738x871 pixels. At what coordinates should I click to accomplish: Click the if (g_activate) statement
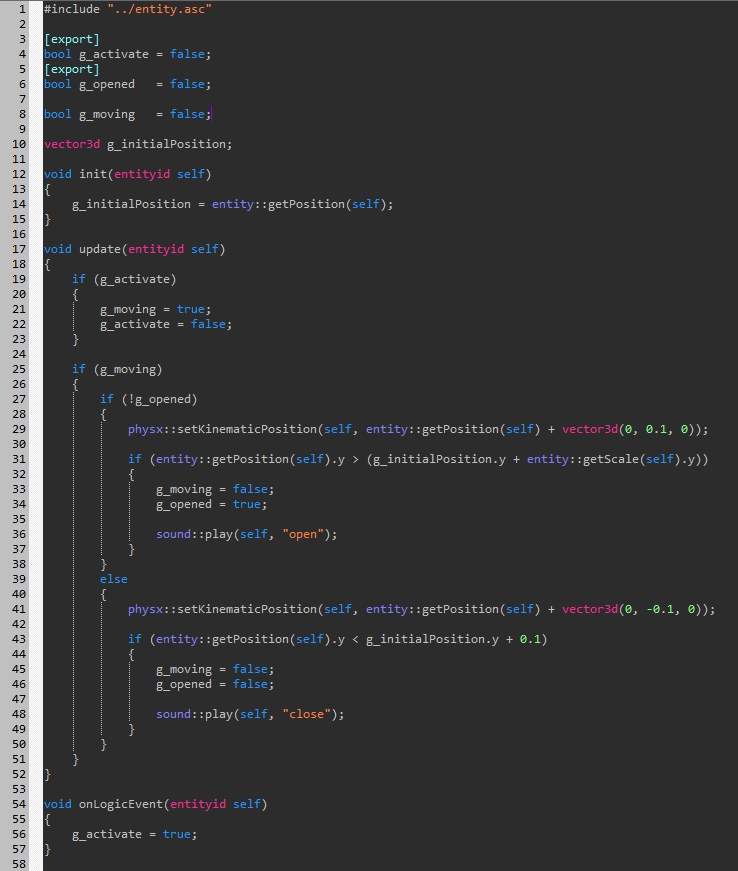(x=124, y=279)
